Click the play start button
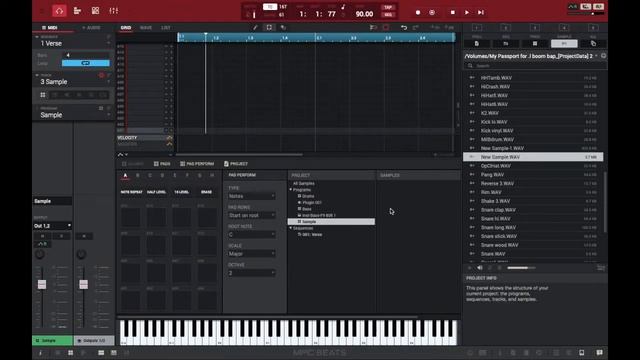The height and width of the screenshot is (360, 640). pyautogui.click(x=481, y=13)
